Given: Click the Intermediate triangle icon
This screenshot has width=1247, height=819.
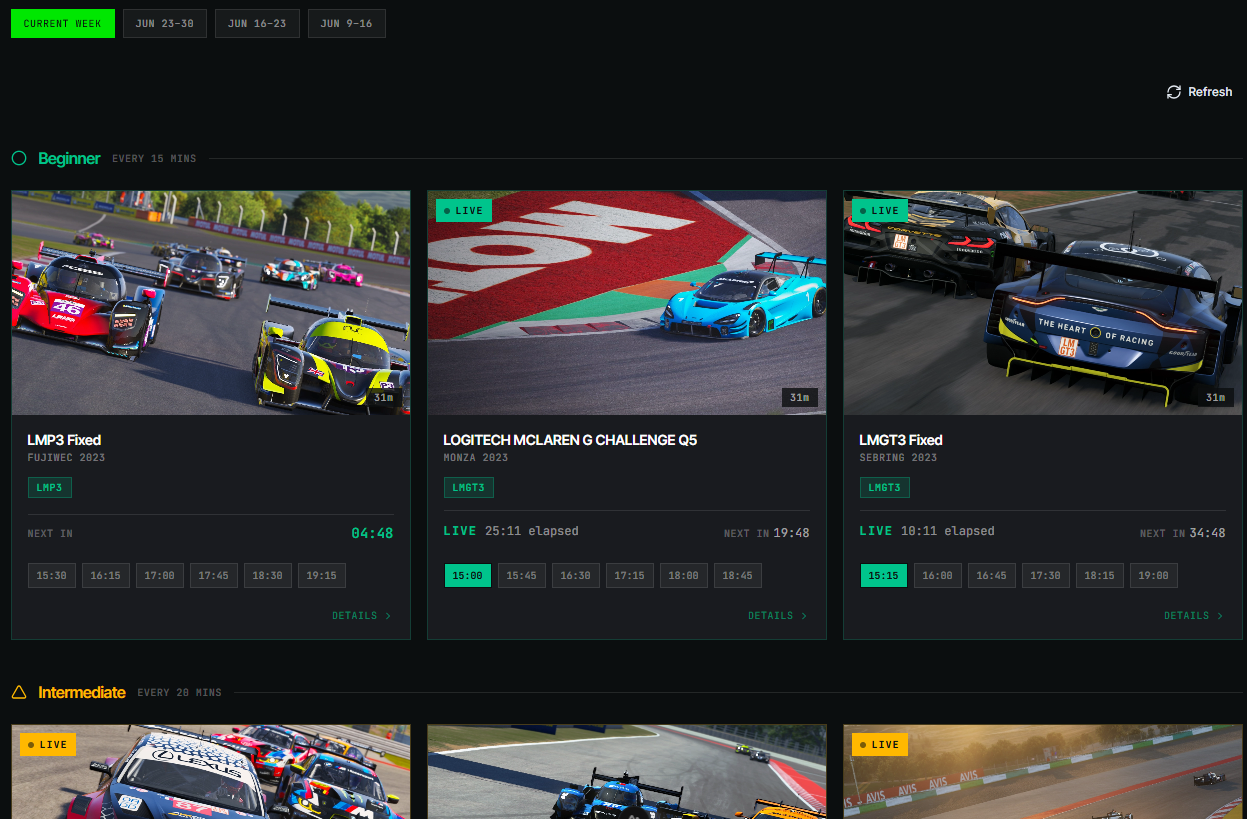Looking at the screenshot, I should 19,692.
